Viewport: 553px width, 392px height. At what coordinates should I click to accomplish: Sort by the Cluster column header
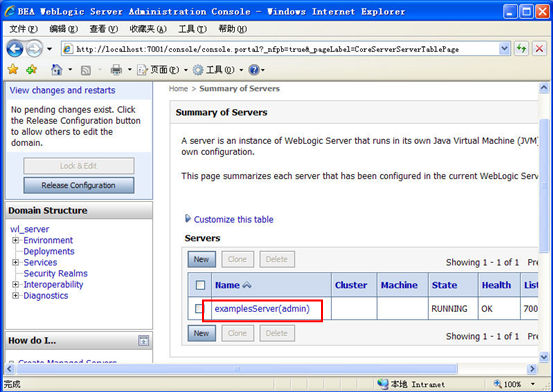point(351,285)
